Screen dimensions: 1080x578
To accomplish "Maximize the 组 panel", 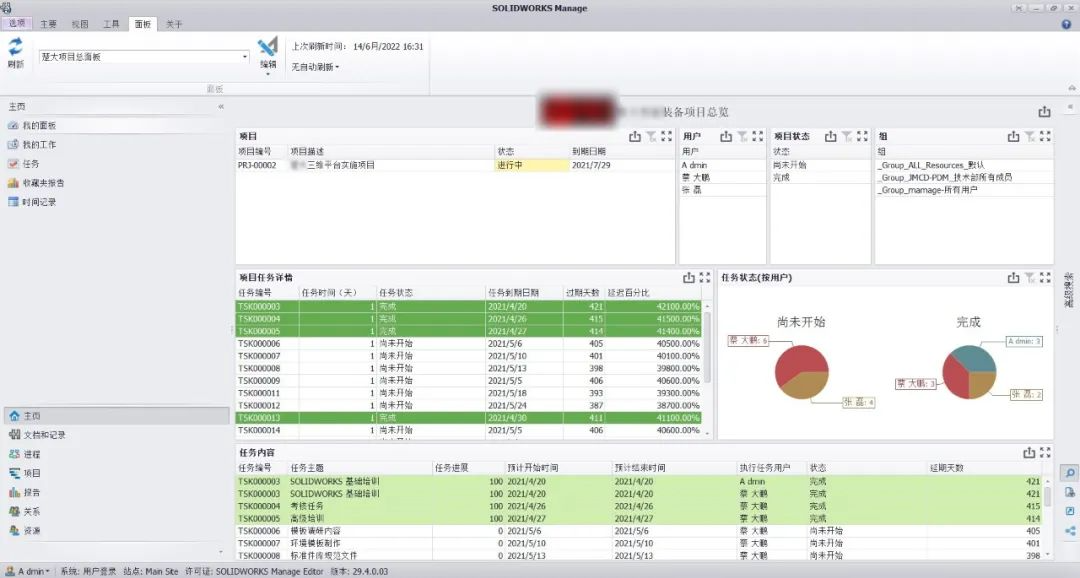I will tap(1045, 136).
